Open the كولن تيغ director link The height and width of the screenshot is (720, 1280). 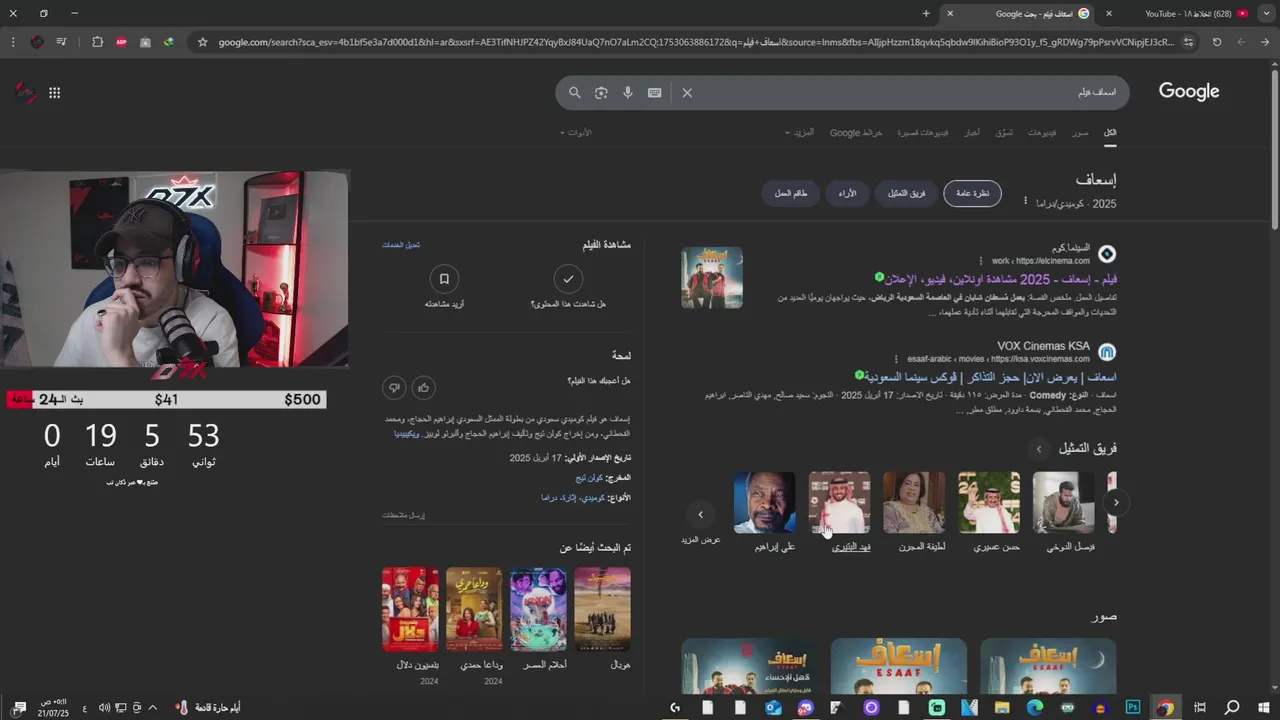coord(589,478)
